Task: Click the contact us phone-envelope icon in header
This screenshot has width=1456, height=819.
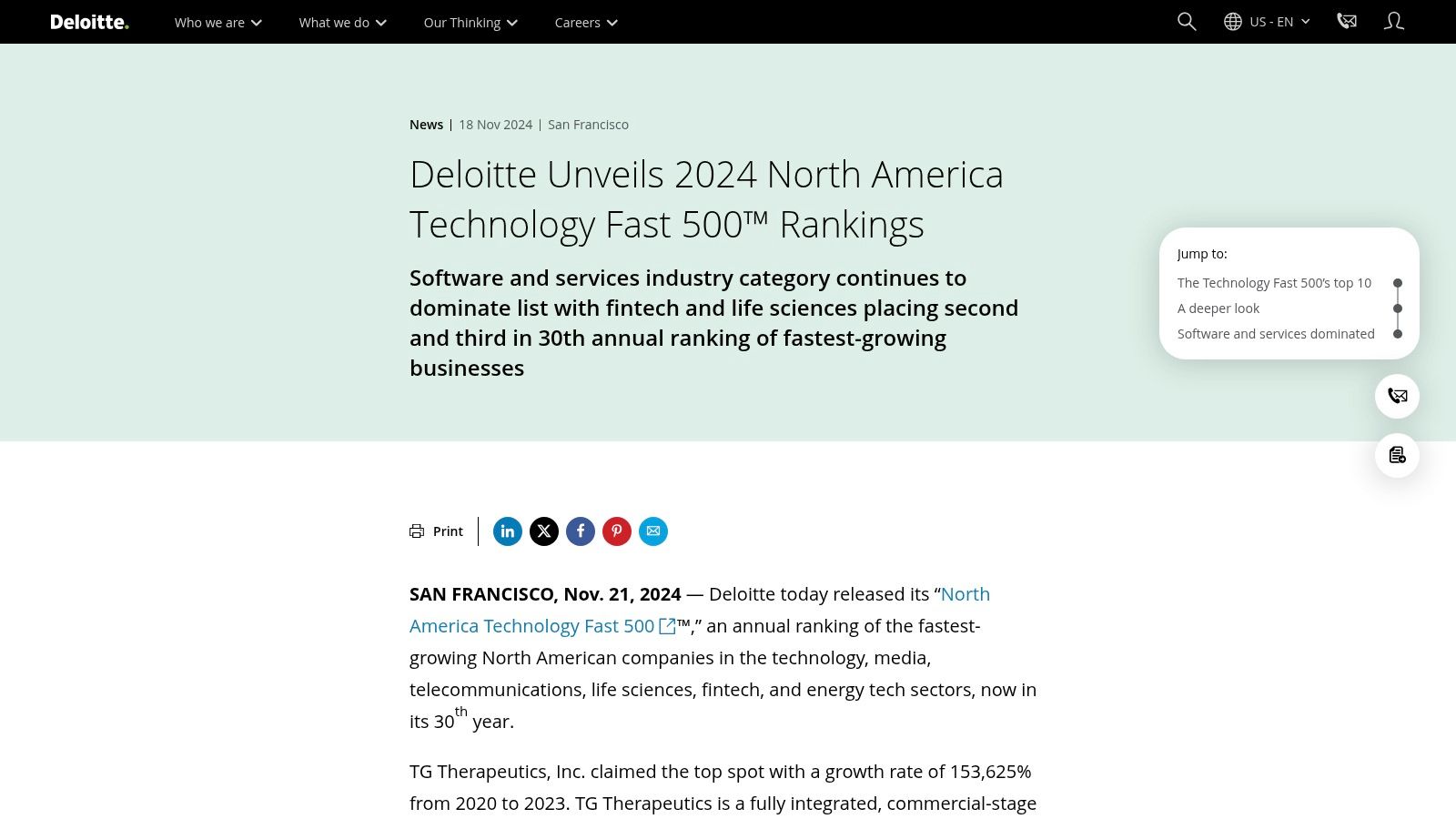Action: (x=1346, y=21)
